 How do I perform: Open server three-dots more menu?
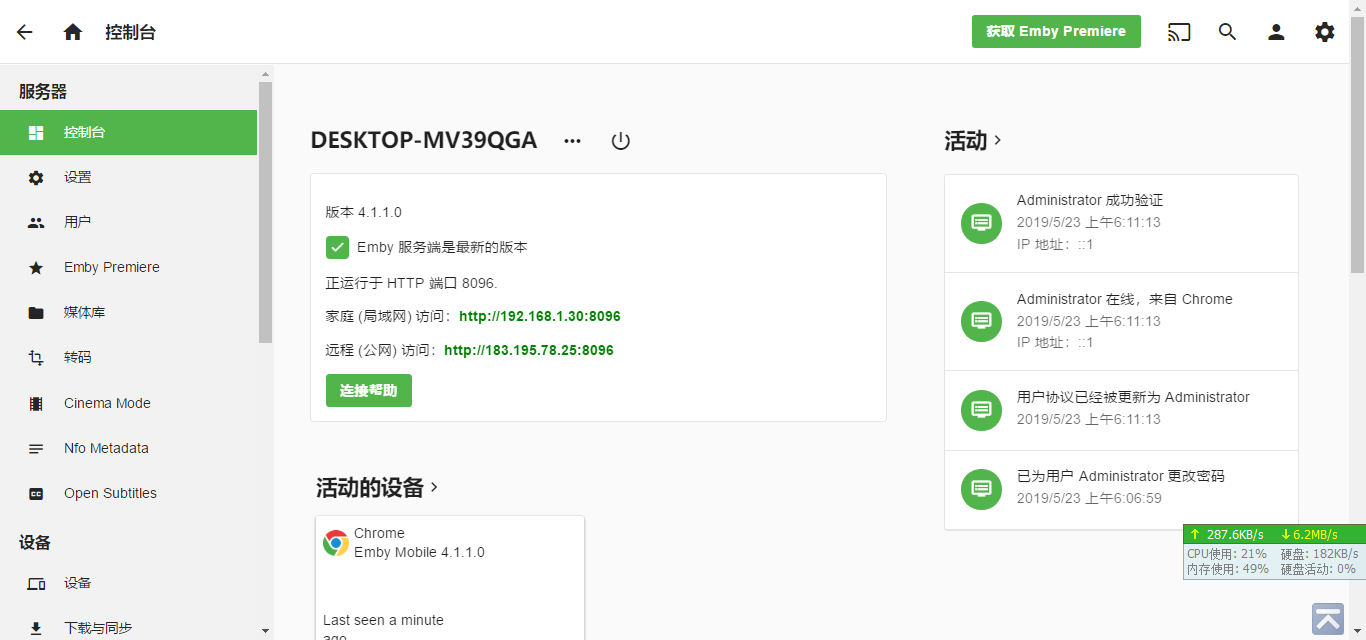click(x=572, y=141)
